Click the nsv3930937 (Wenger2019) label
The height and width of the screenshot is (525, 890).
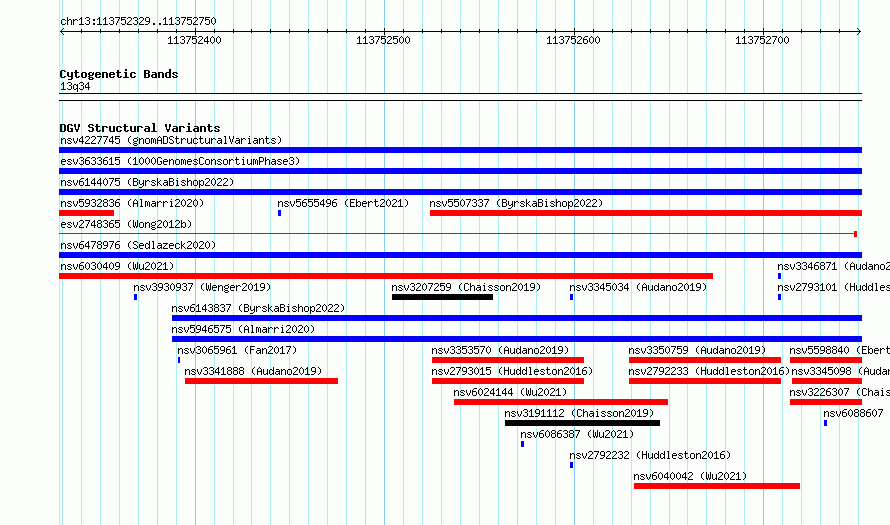[202, 287]
